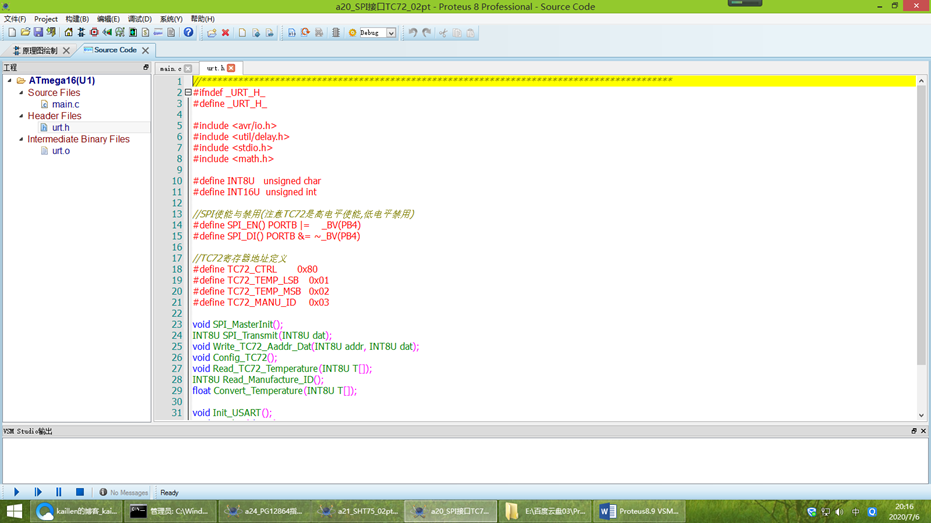Click the code editor scroll-down arrow
931x524 pixels.
pyautogui.click(x=921, y=415)
